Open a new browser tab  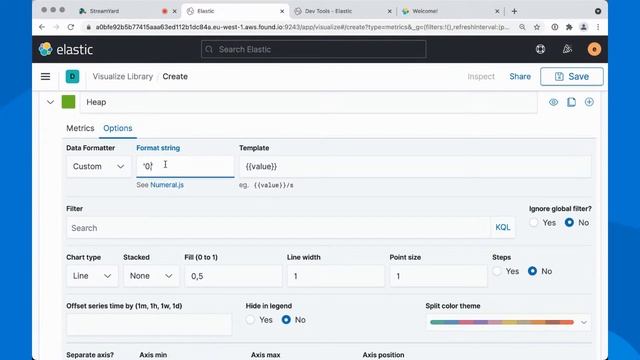[514, 11]
